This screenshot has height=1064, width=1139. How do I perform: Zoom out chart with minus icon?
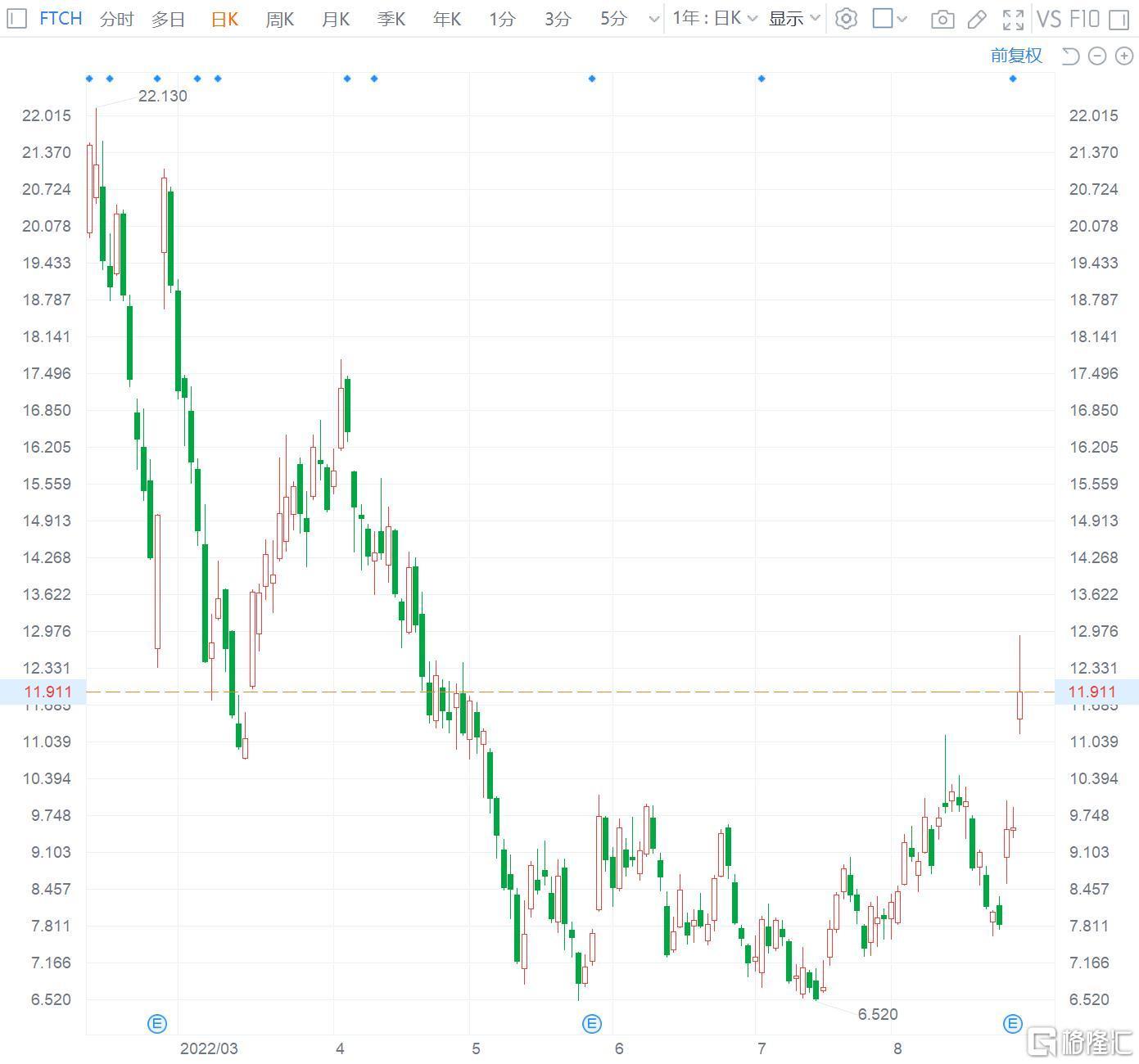tap(1098, 56)
